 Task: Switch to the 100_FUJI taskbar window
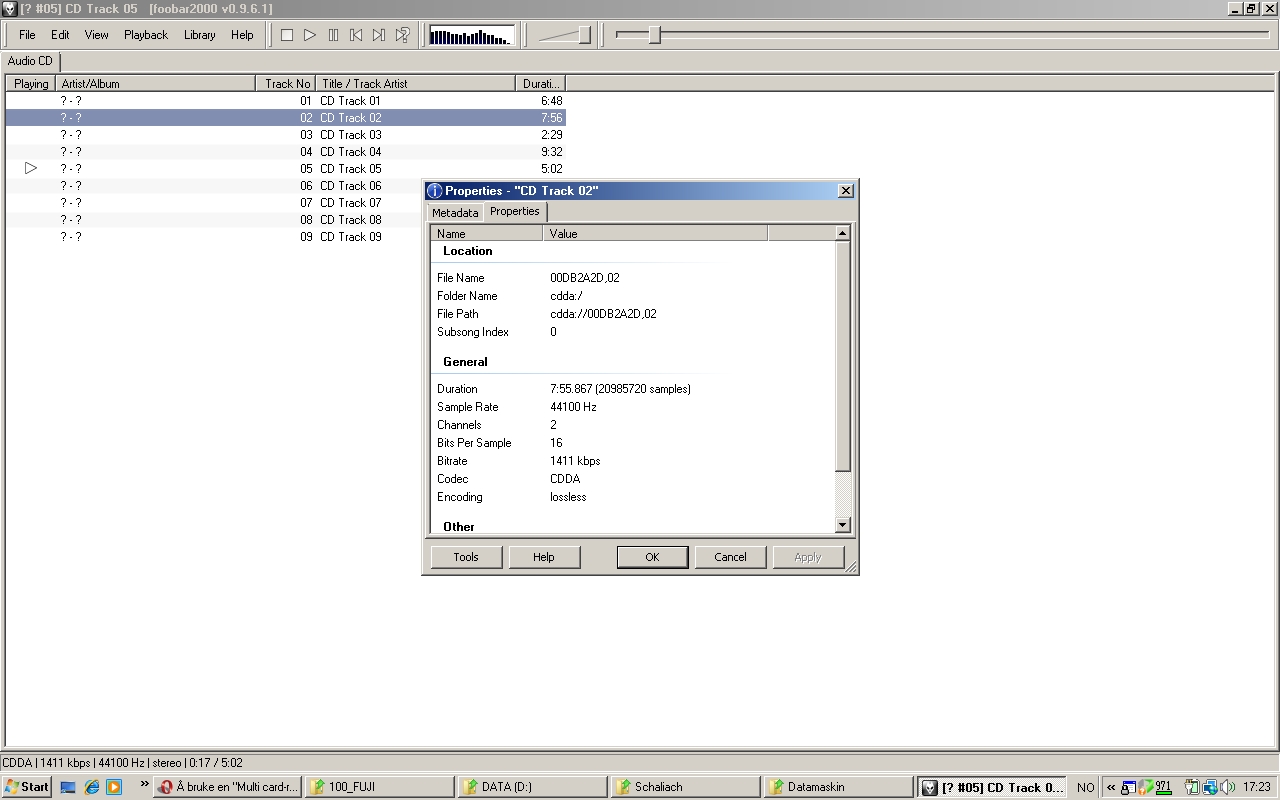(378, 787)
